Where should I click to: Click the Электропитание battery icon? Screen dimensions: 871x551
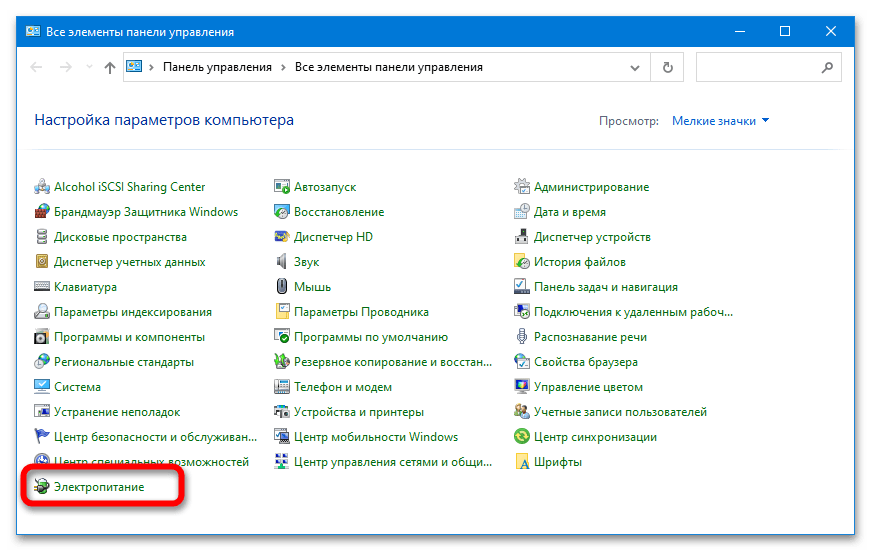pos(42,487)
